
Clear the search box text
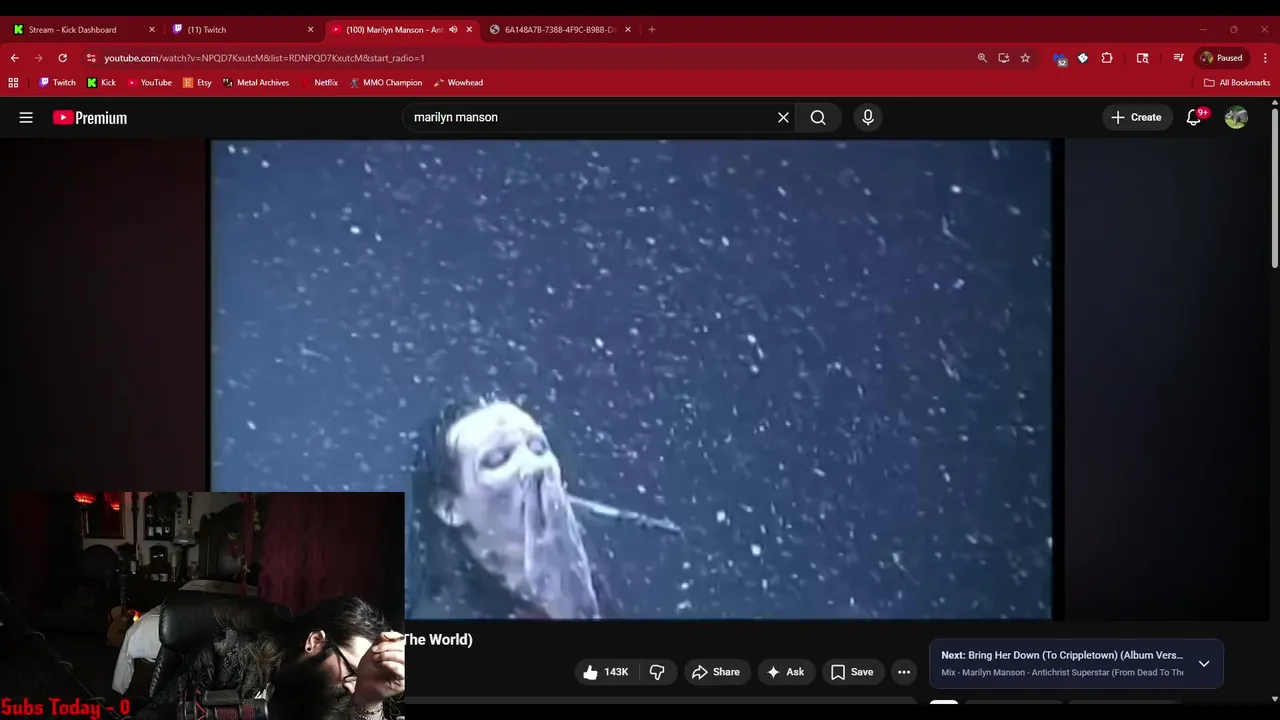(783, 117)
